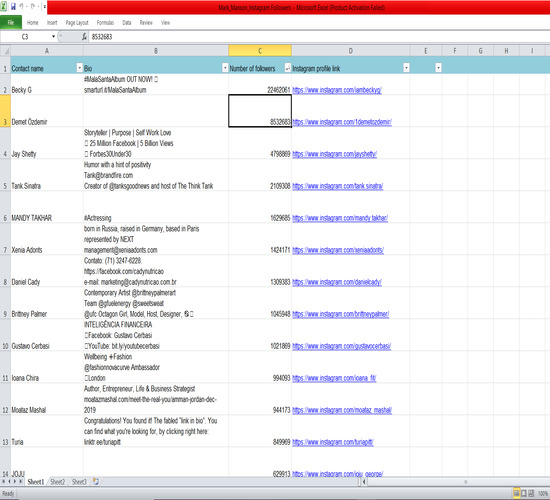
Task: Switch to Page Break Preview icon
Action: 531,493
